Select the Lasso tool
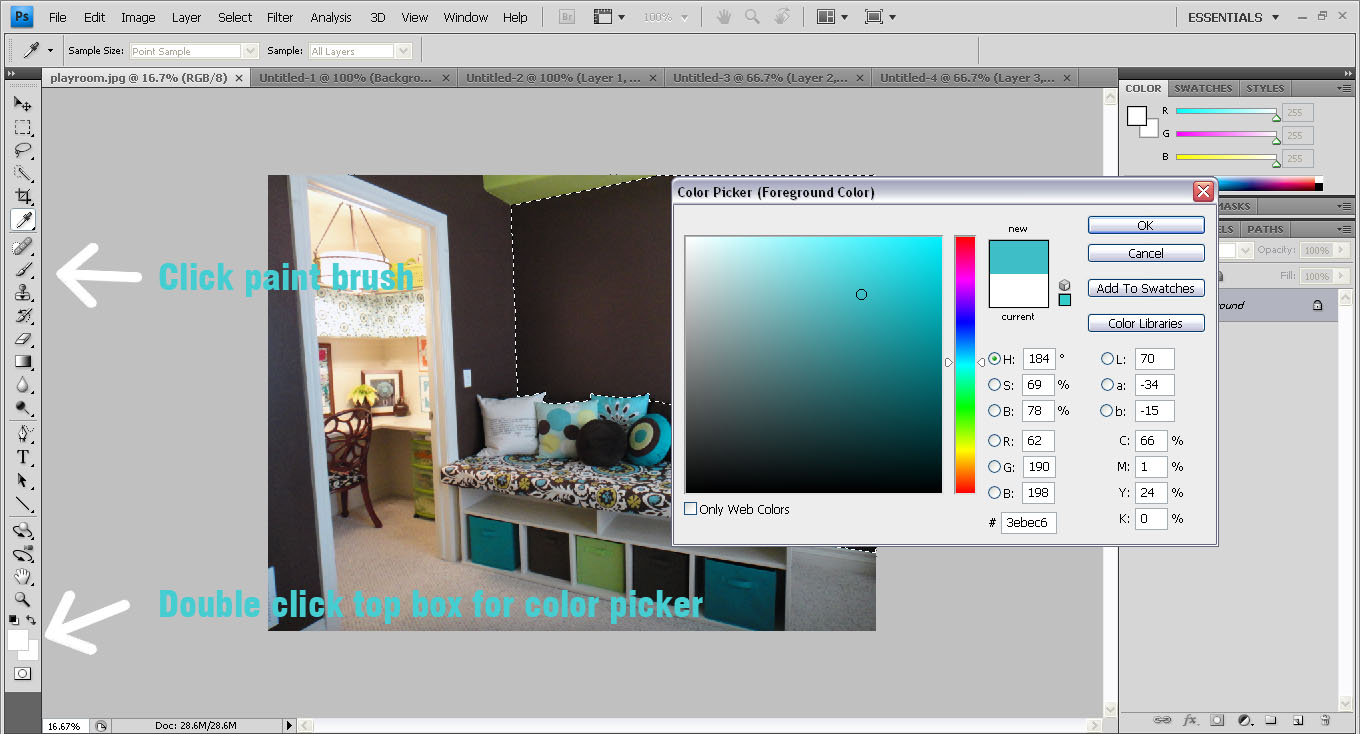 22,150
